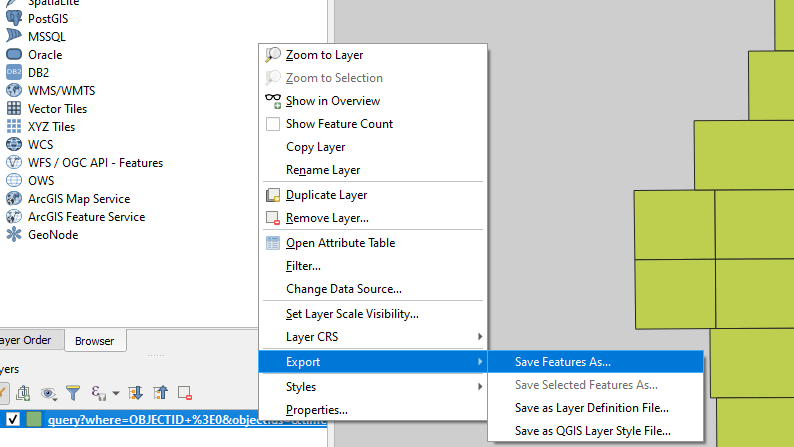Click the ArcGIS Feature Service icon

14,217
